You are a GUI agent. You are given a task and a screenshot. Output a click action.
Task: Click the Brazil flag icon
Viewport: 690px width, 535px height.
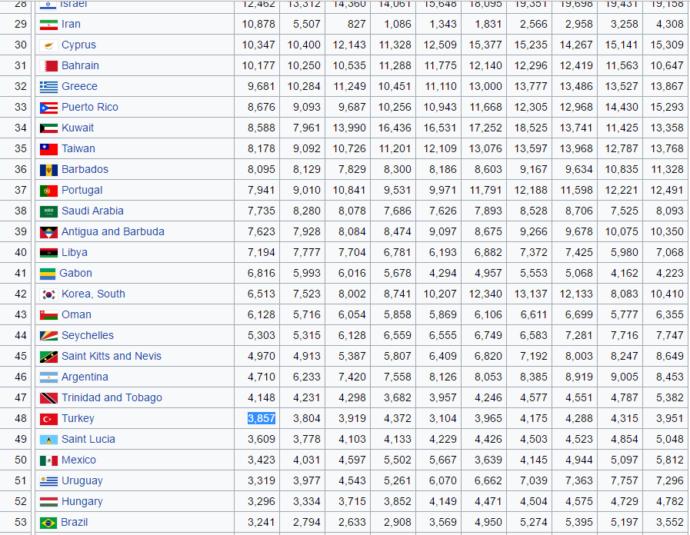tap(48, 523)
